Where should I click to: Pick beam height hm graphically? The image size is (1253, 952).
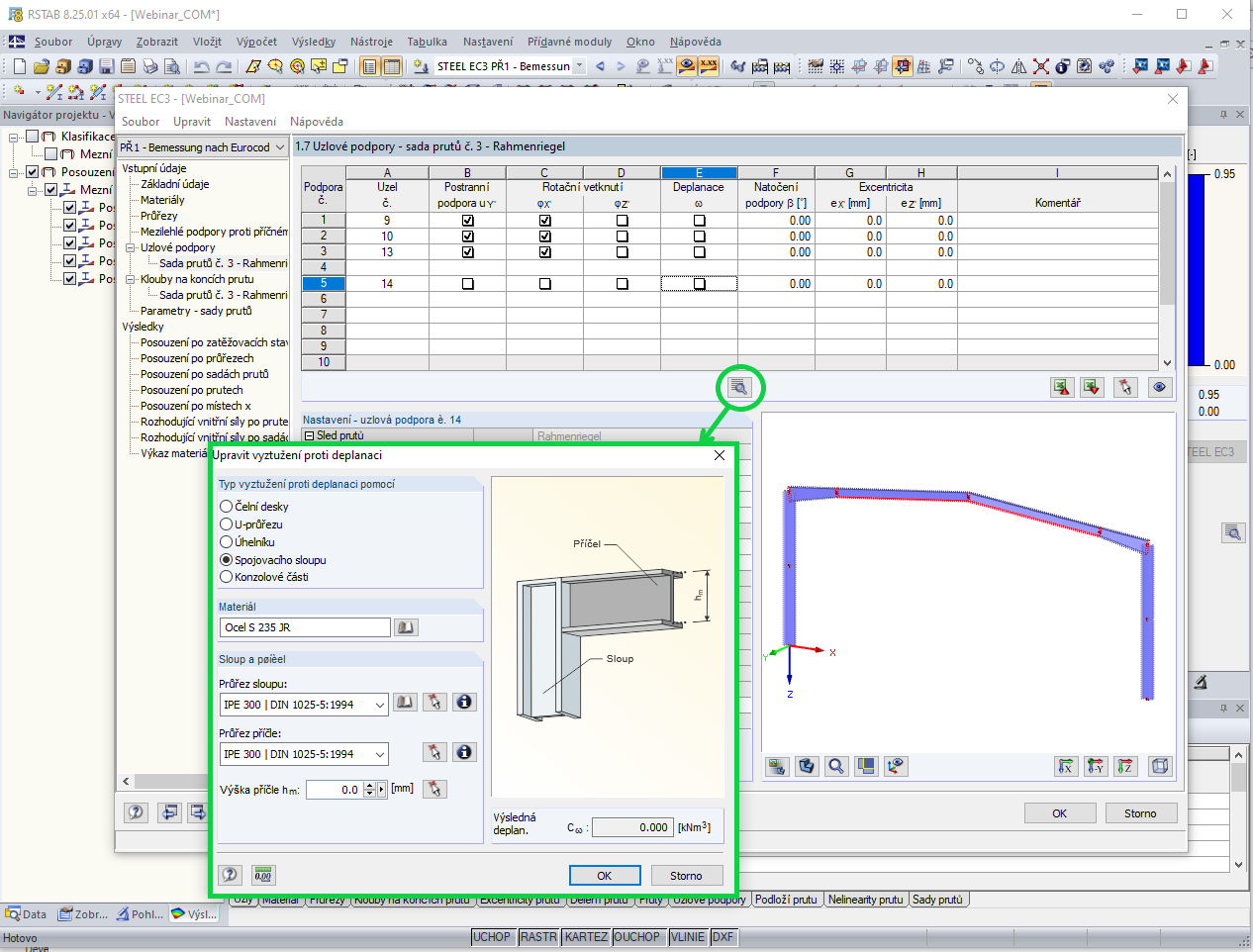coord(434,789)
